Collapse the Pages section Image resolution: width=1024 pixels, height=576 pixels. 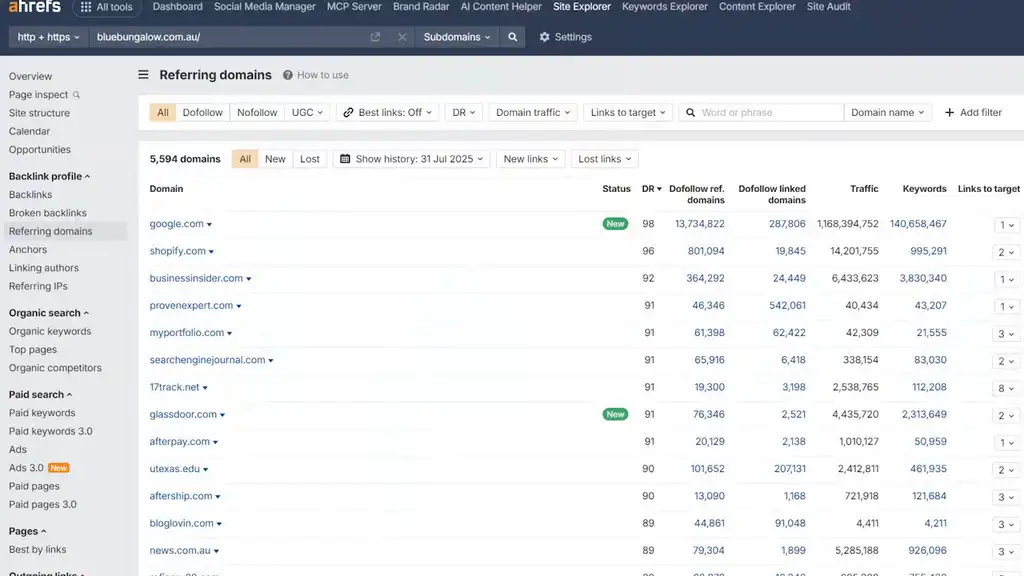click(27, 531)
